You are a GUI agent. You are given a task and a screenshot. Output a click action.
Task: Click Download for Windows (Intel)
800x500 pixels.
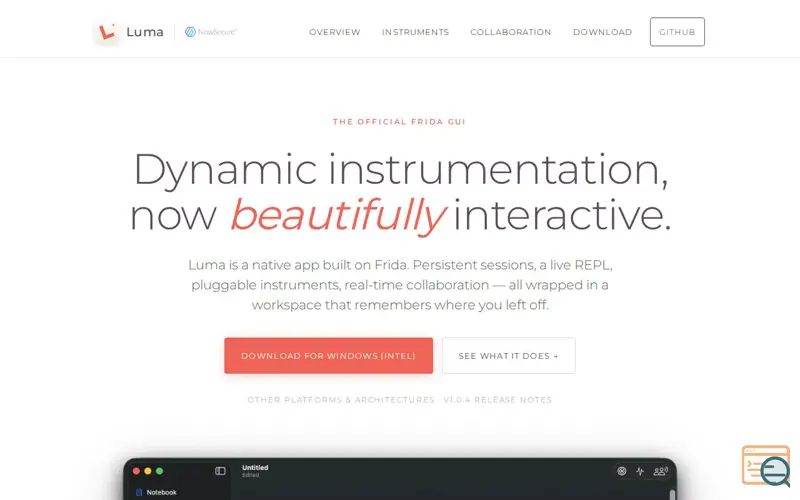click(329, 356)
